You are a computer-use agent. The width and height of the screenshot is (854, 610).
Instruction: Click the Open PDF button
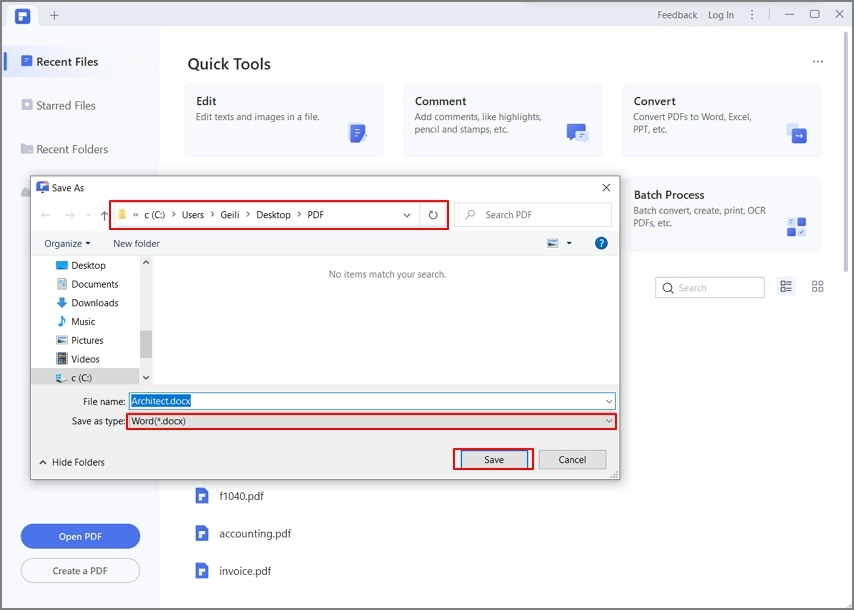pos(80,536)
